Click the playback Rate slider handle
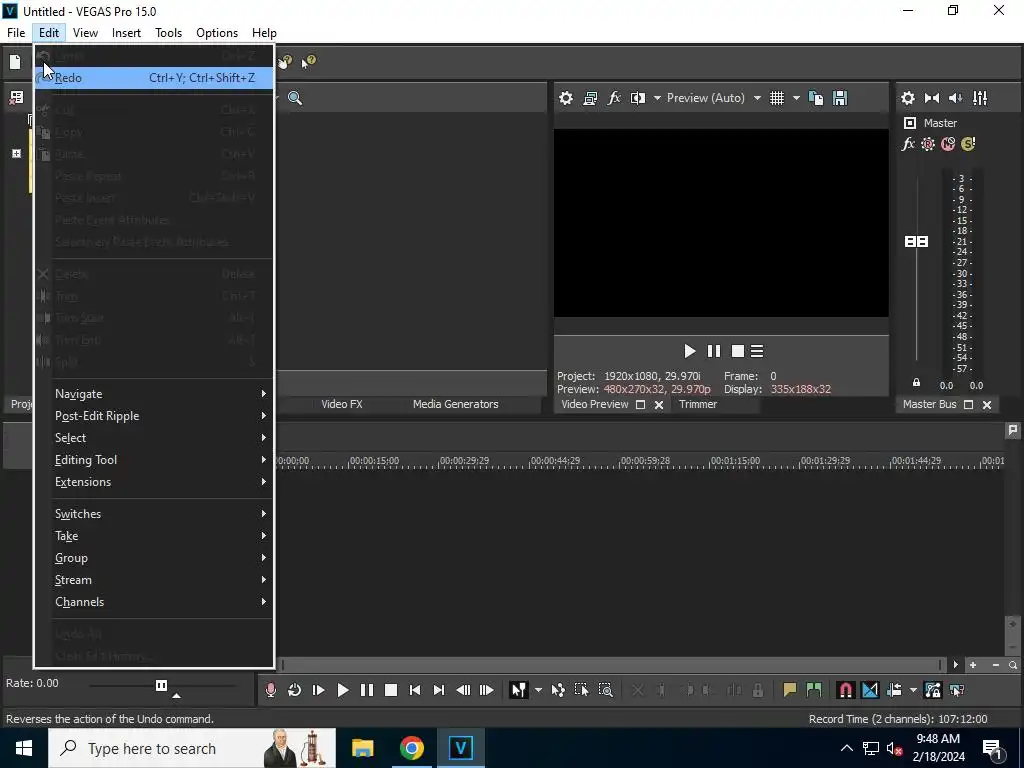The height and width of the screenshot is (768, 1024). [x=161, y=685]
